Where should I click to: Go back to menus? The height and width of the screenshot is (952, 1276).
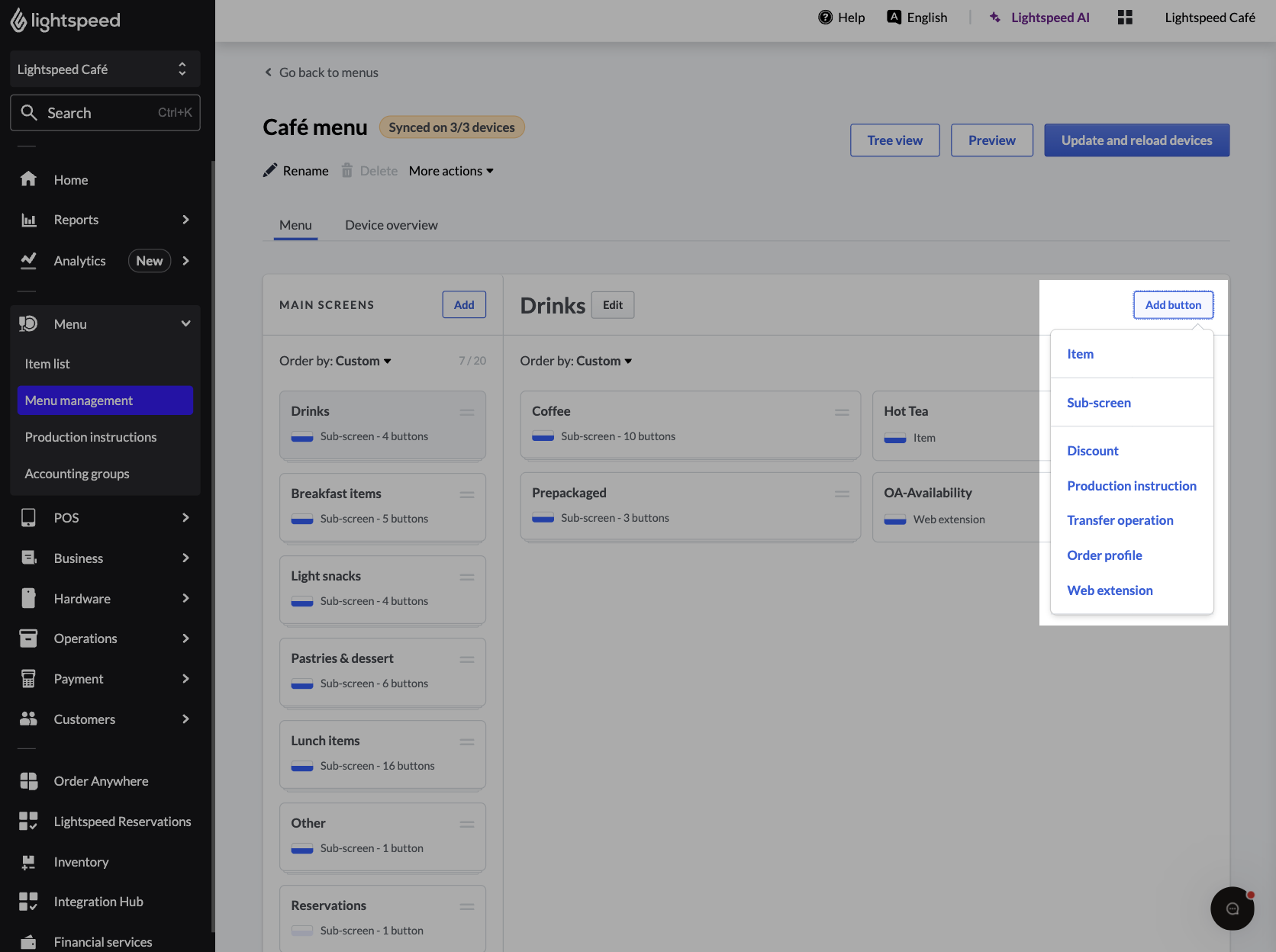tap(321, 72)
